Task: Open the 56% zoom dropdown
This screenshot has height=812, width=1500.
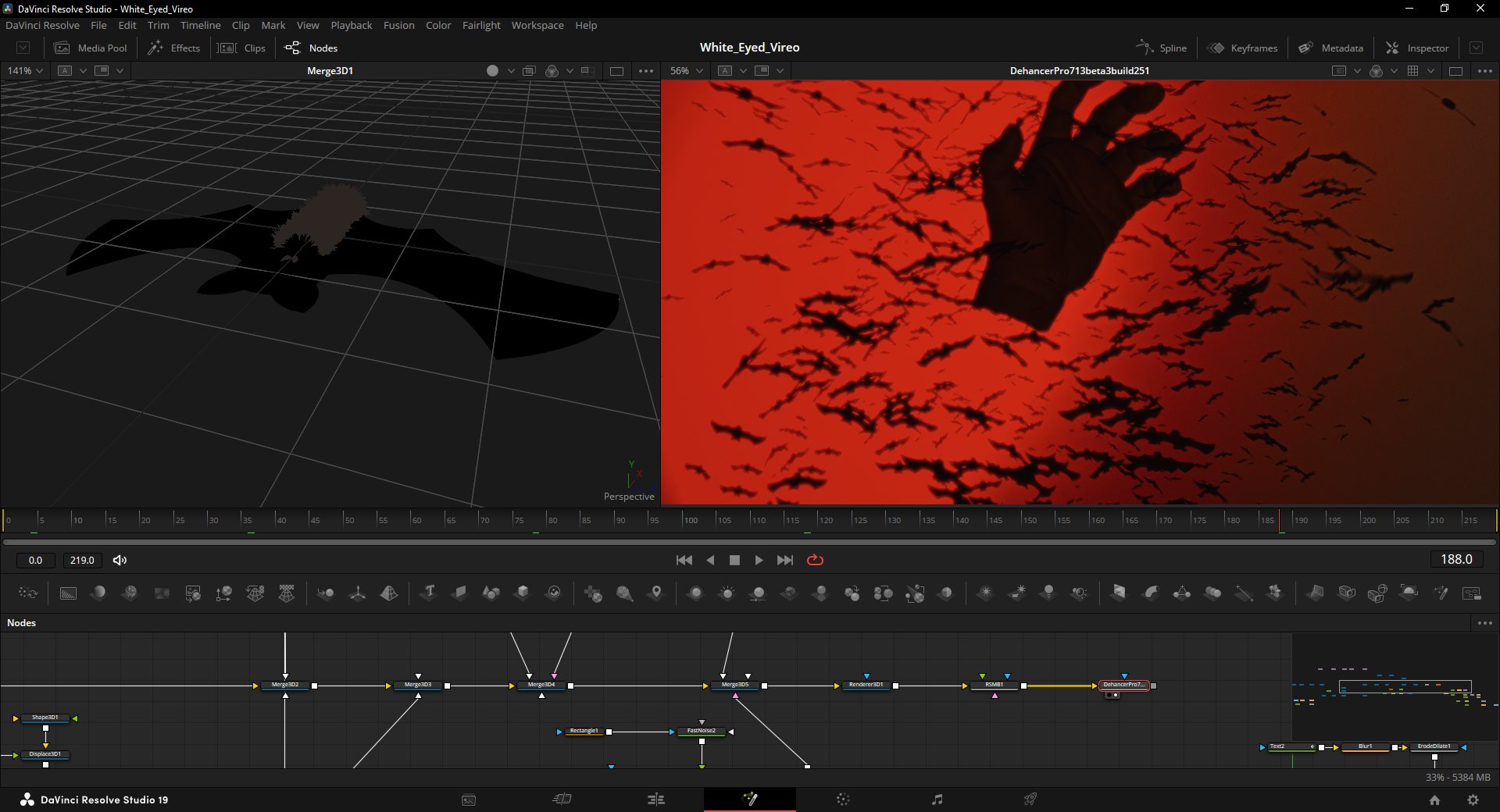Action: pos(686,70)
